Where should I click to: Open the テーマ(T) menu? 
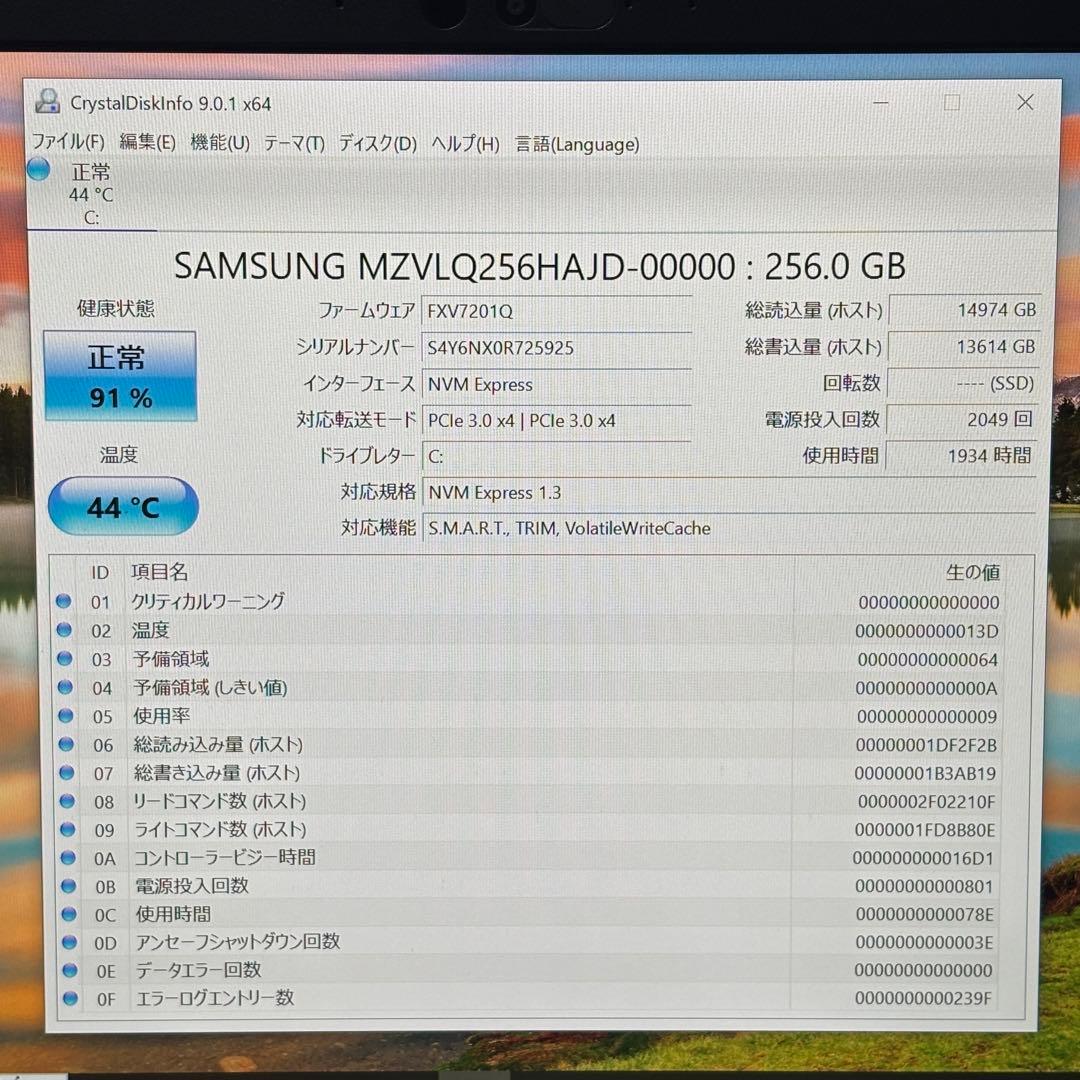click(292, 144)
